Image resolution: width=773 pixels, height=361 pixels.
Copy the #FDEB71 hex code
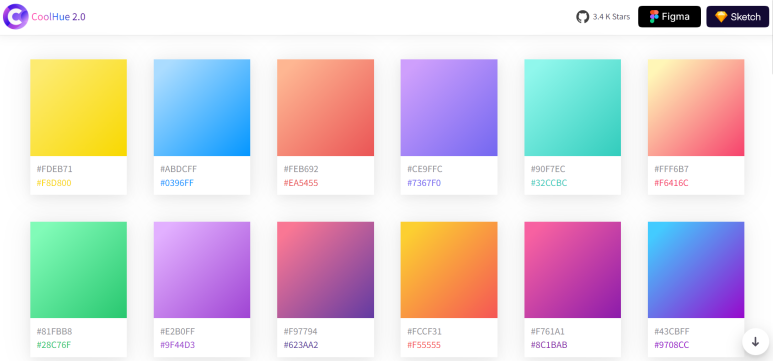point(55,169)
